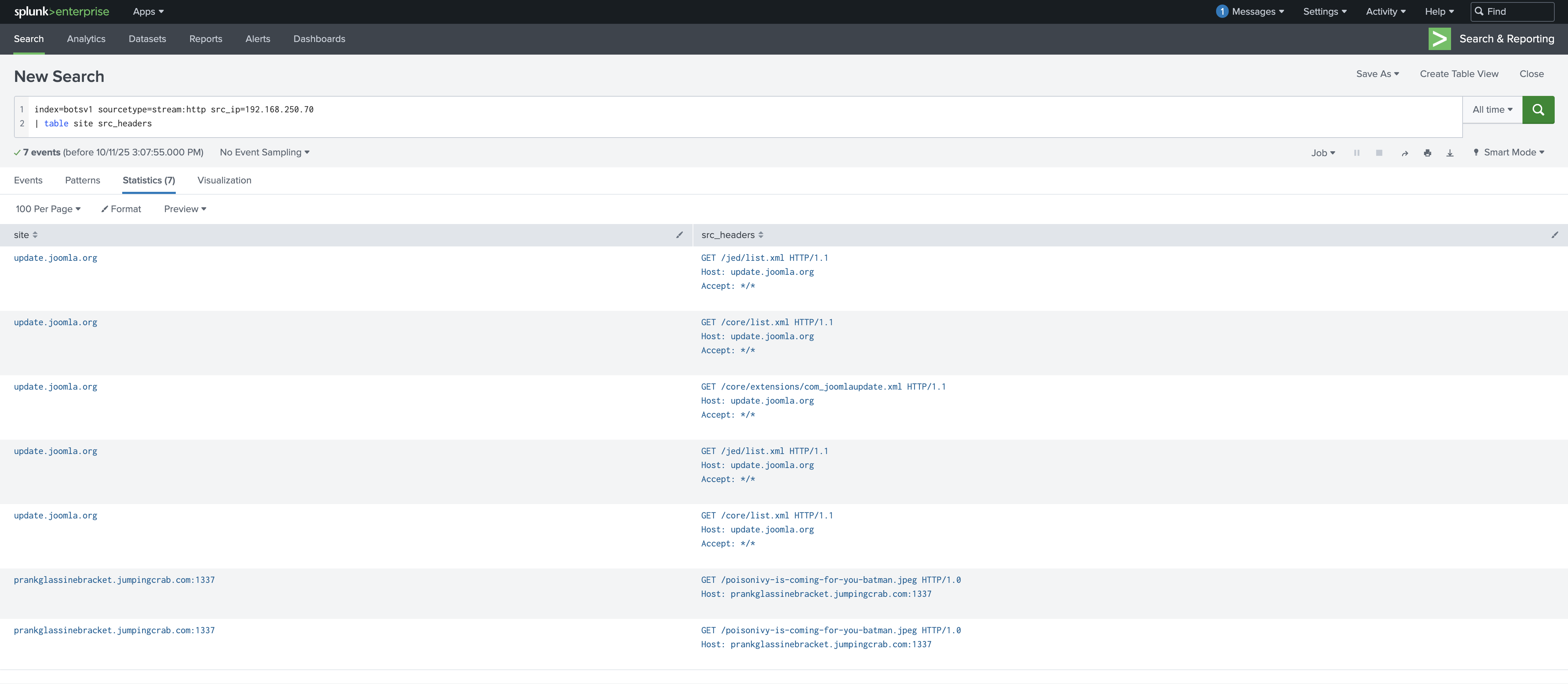Viewport: 1568px width, 684px height.
Task: Click inside the search query editor
Action: 730,116
